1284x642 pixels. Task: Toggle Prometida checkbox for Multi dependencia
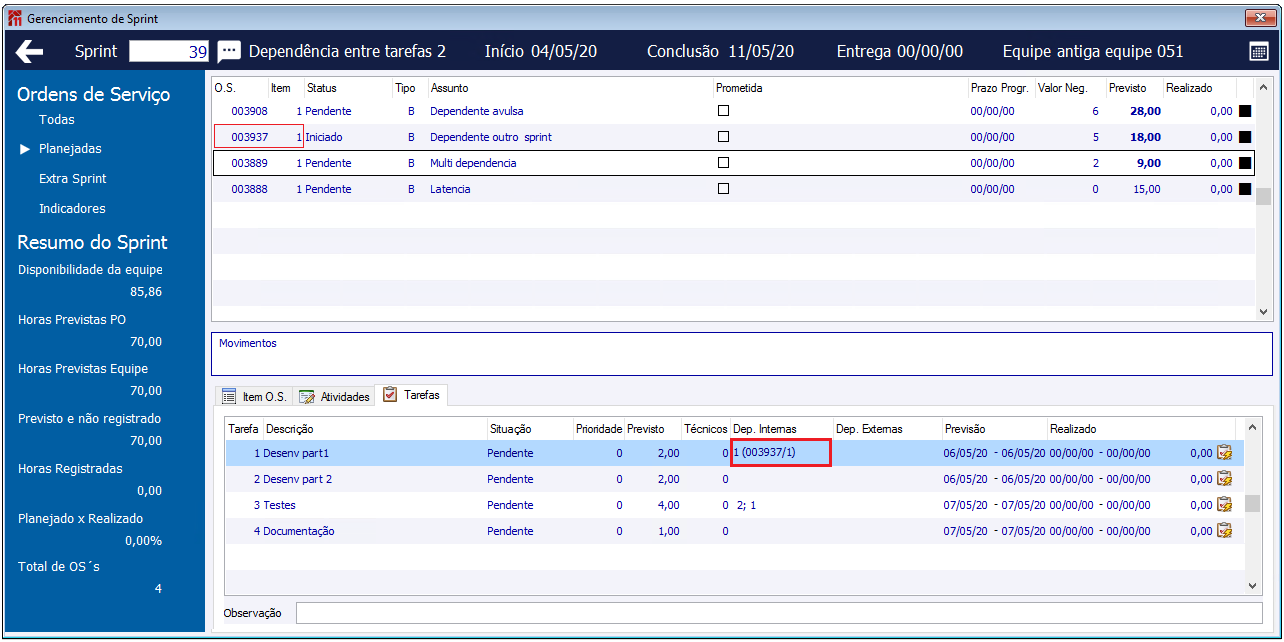(x=723, y=163)
